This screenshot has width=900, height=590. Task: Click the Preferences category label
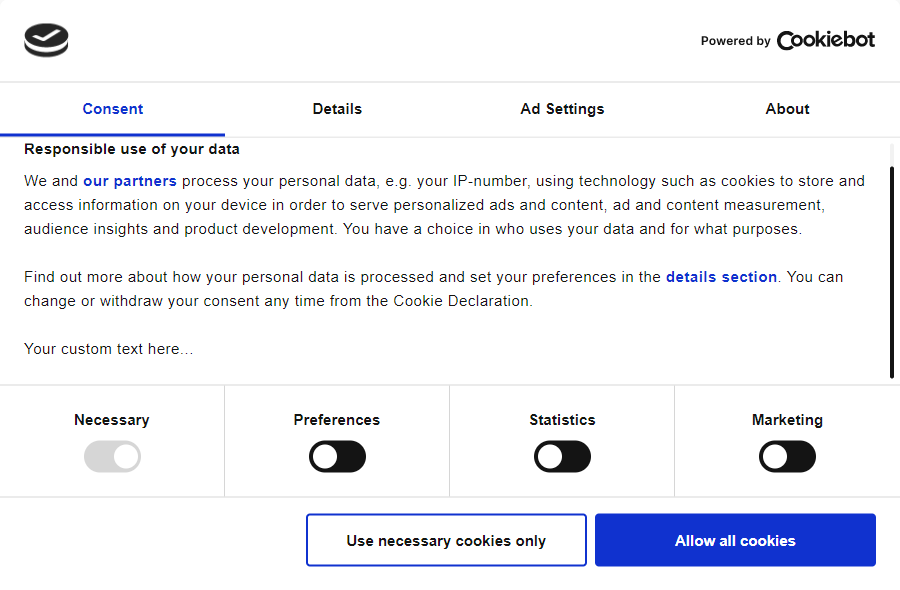coord(337,420)
